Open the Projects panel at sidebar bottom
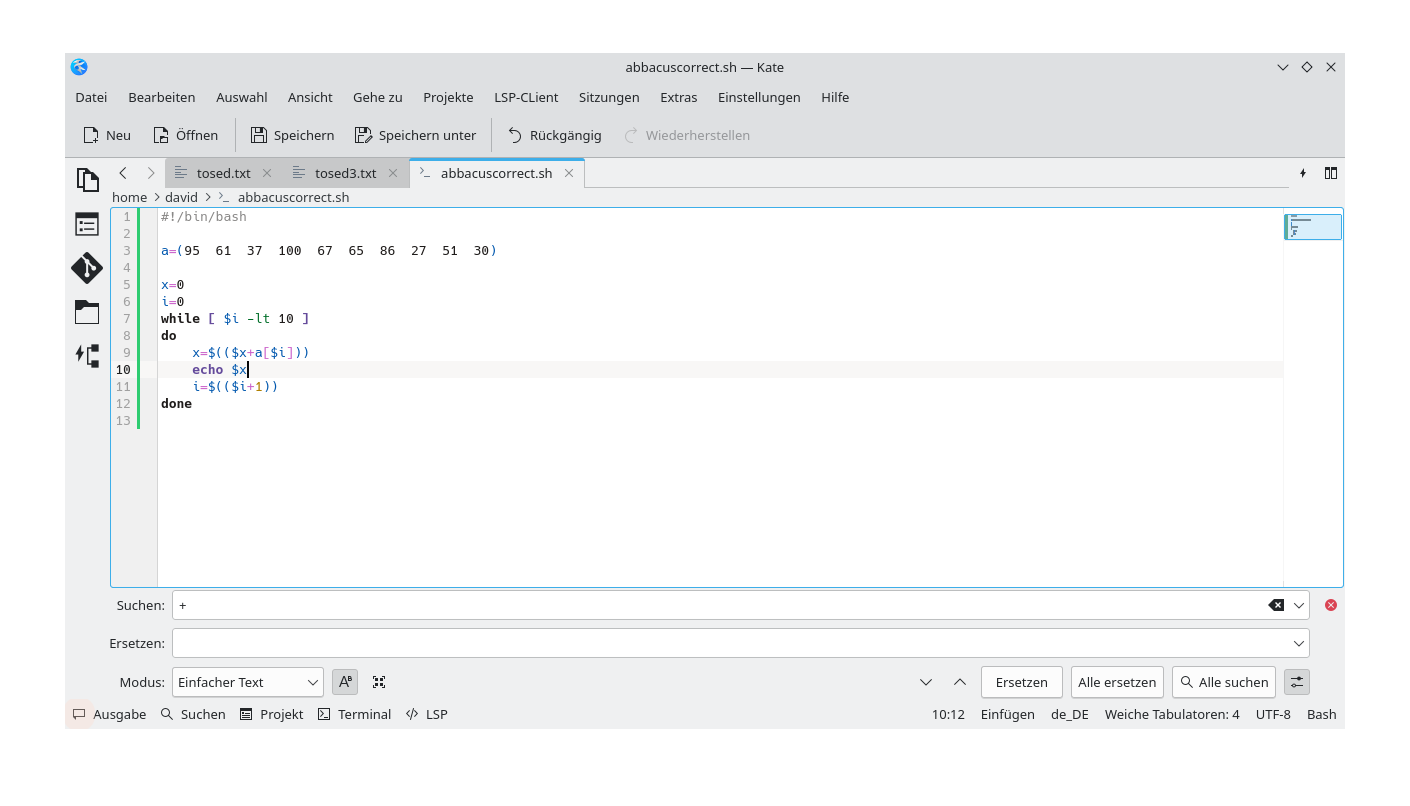The image size is (1410, 806). 87,356
